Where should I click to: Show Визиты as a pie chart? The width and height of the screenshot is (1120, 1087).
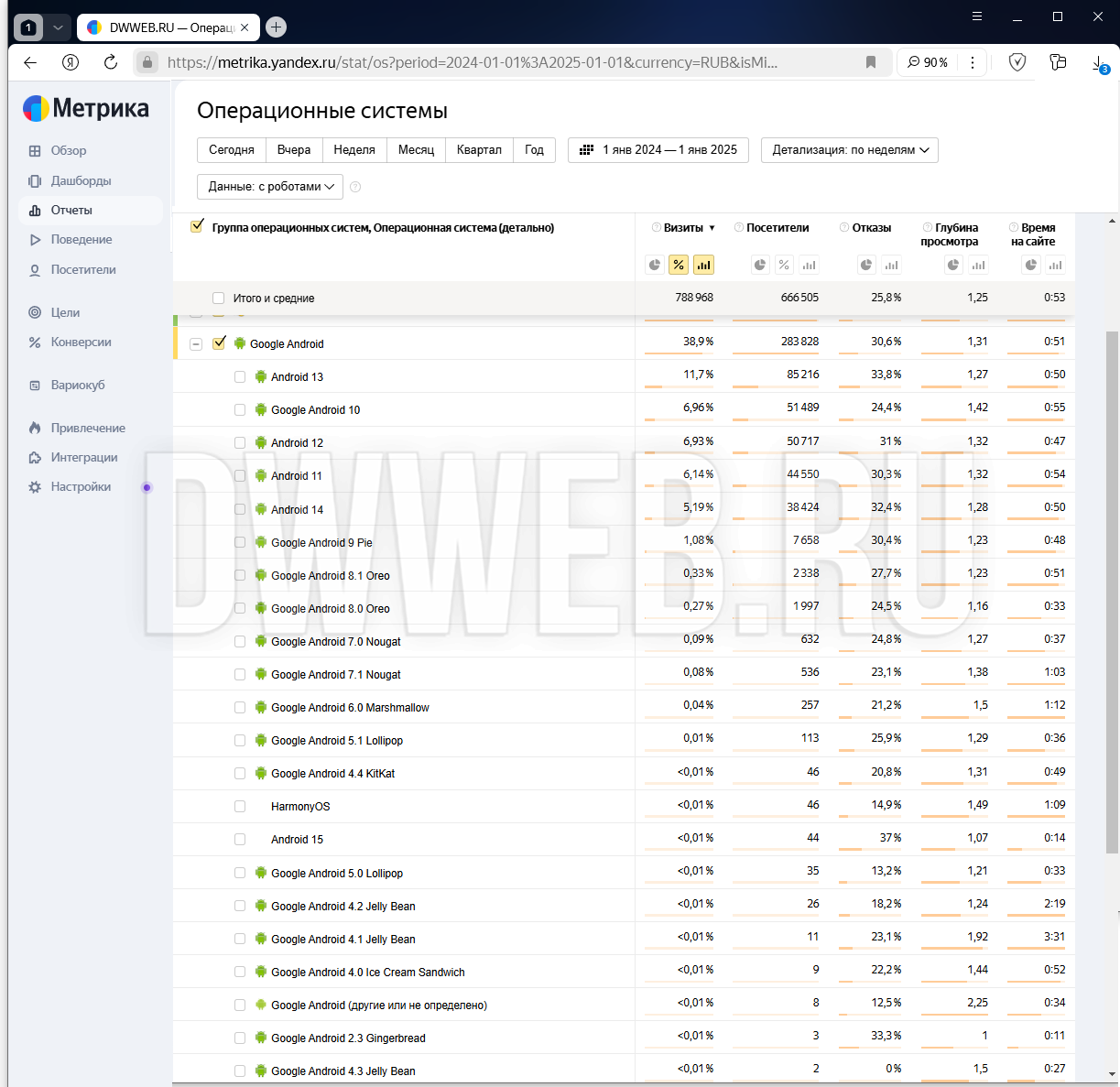point(655,265)
